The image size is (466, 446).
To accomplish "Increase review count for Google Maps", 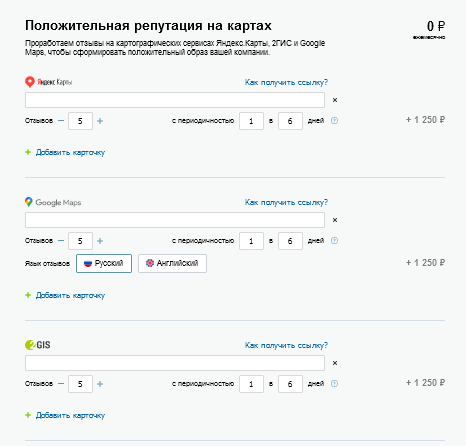I will click(100, 241).
